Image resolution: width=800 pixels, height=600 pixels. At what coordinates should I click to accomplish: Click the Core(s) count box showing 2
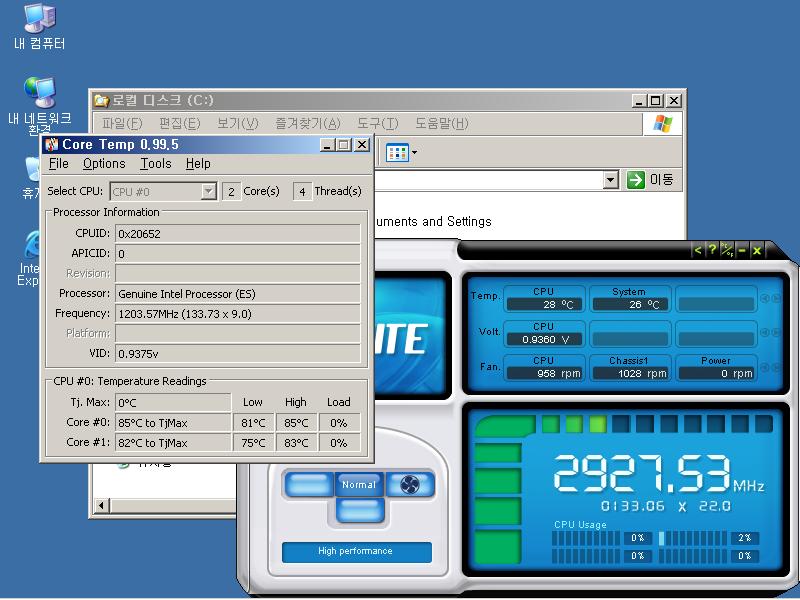tap(231, 192)
